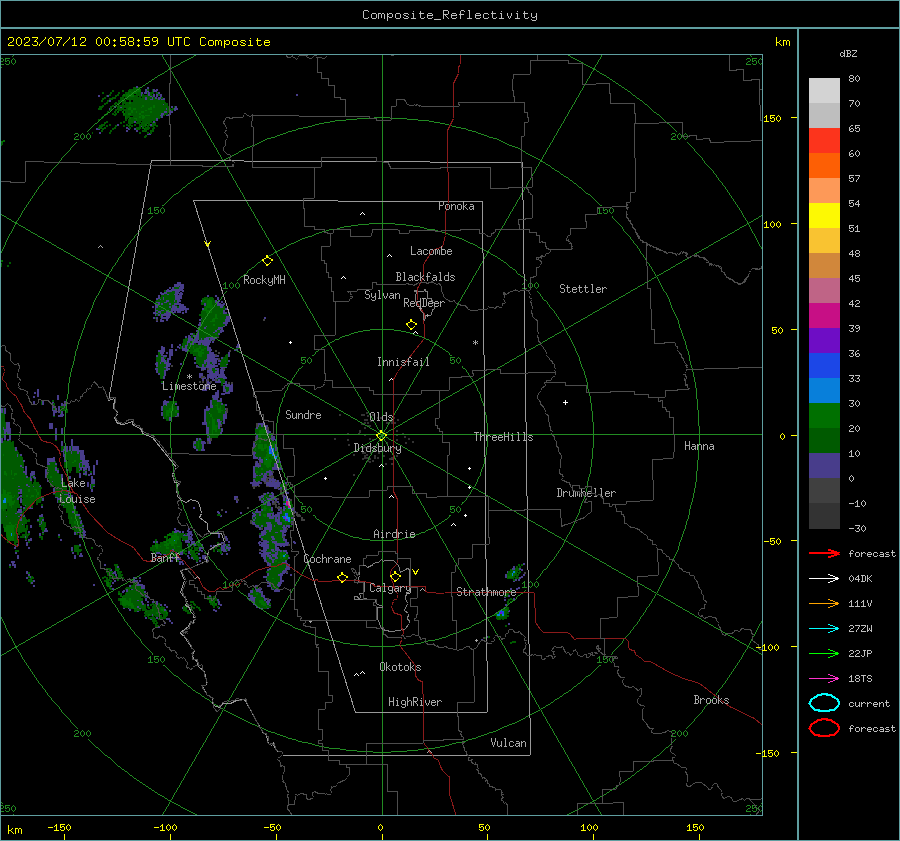
Task: Click the Airdrie city label
Action: pos(394,534)
